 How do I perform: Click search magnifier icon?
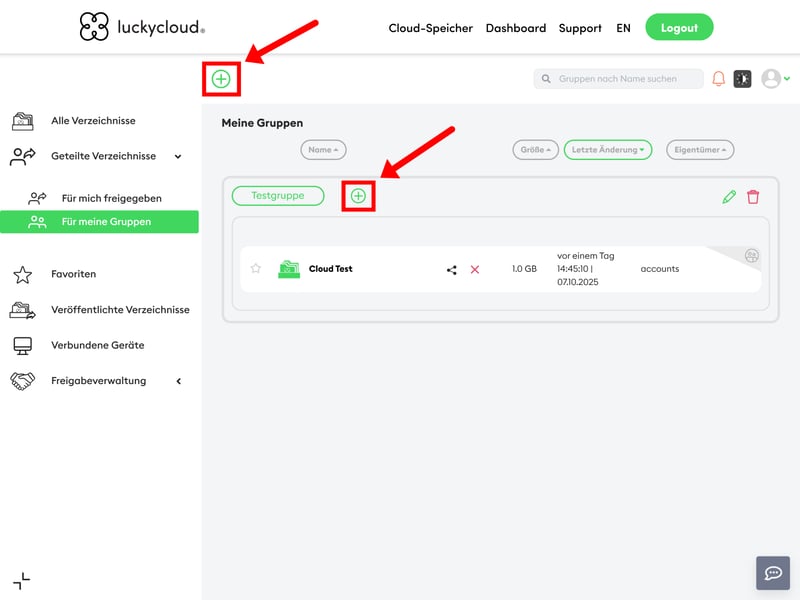tap(546, 79)
